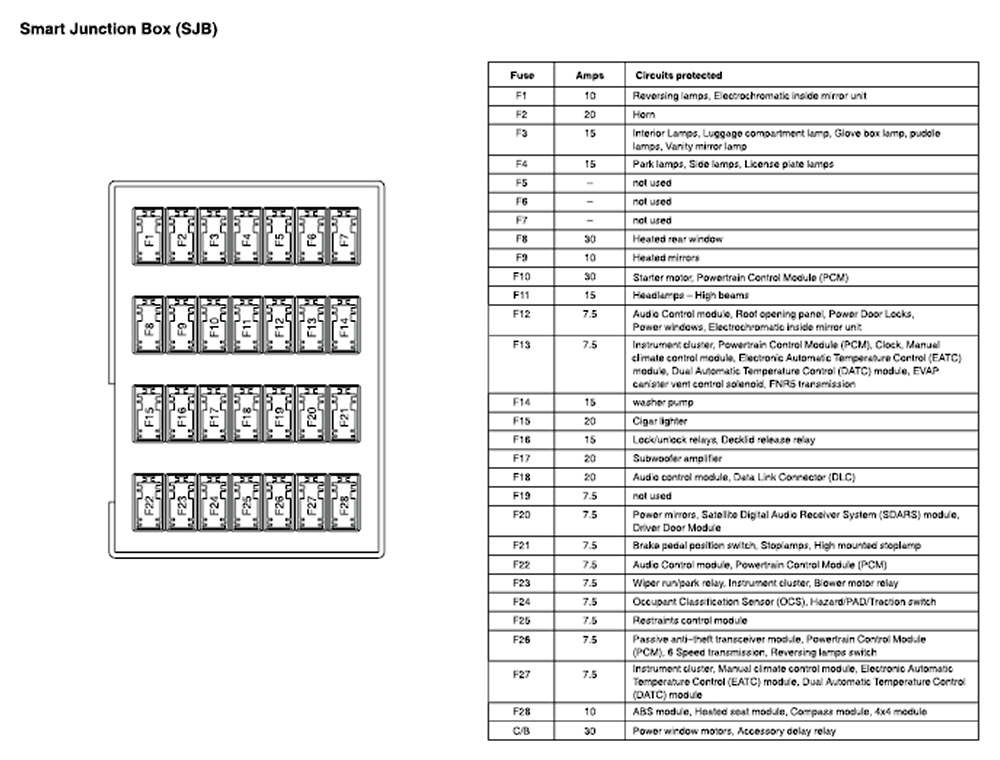Select the 'Brake pedal position switch, Stoplamps' cell
The width and height of the screenshot is (1000, 760).
pyautogui.click(x=802, y=546)
